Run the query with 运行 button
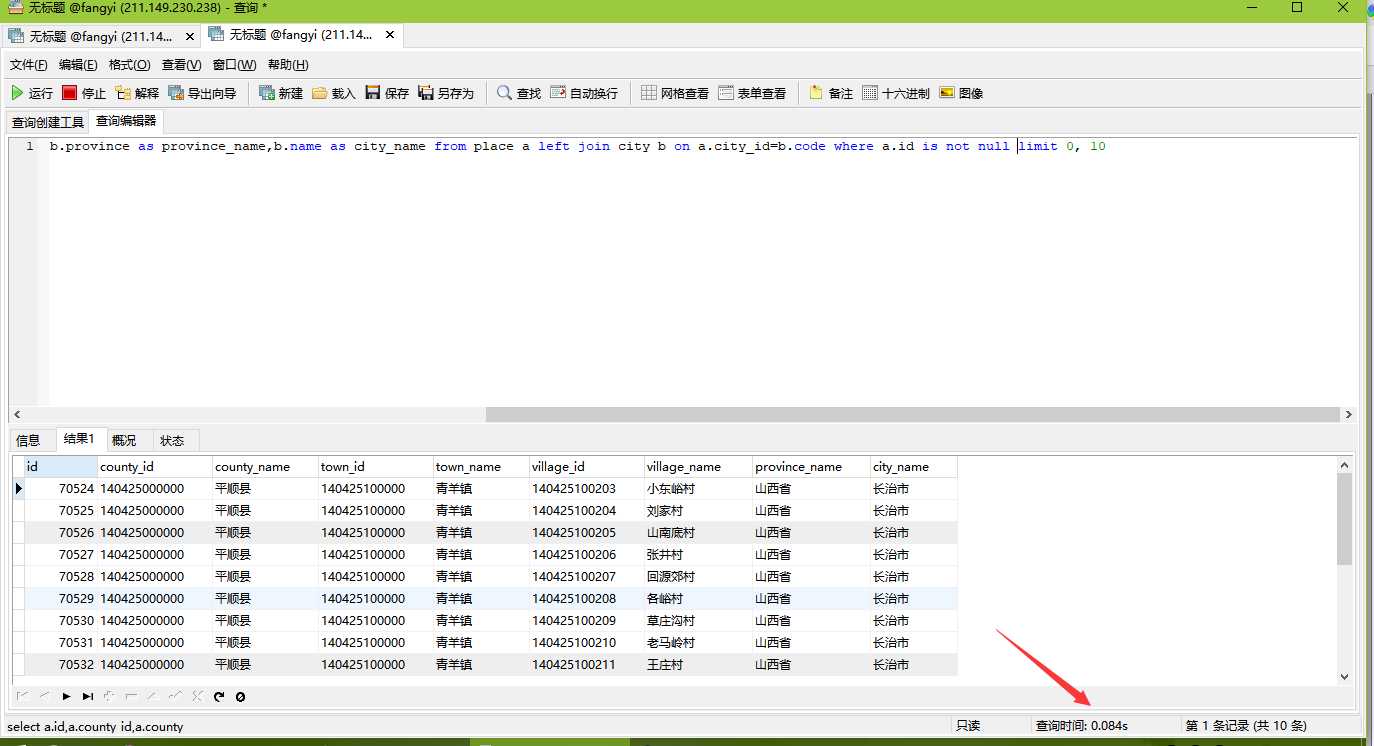Image resolution: width=1374 pixels, height=746 pixels. pyautogui.click(x=32, y=93)
